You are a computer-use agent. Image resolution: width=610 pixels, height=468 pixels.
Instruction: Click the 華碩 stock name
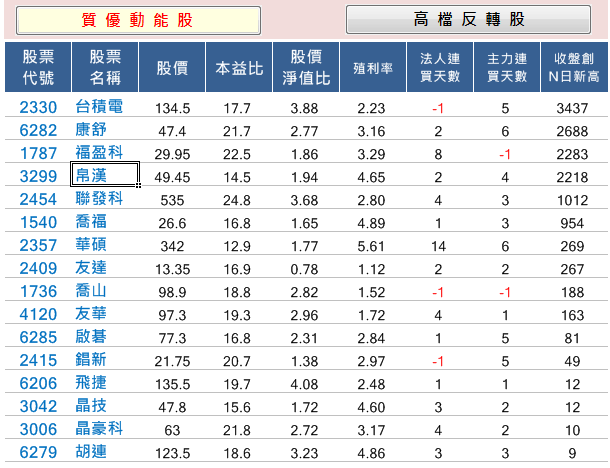pos(91,244)
